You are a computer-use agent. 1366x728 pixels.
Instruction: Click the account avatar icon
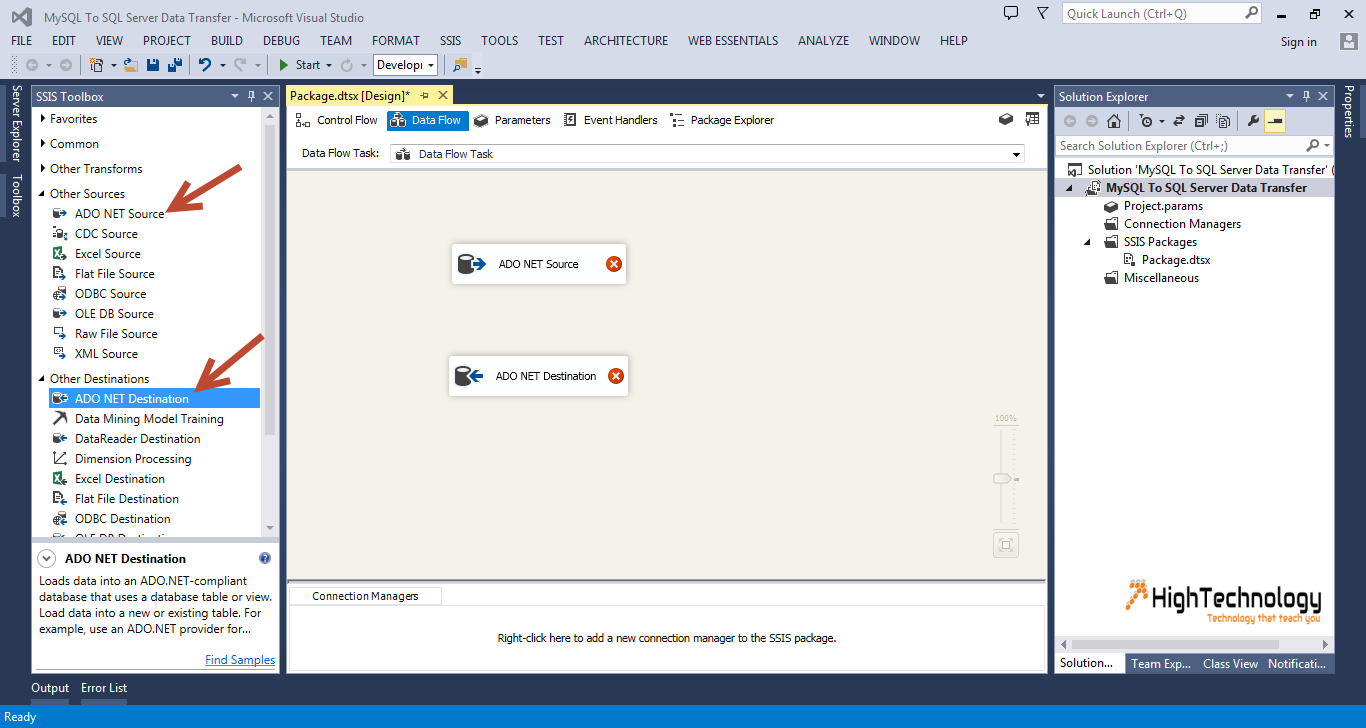pos(1349,41)
